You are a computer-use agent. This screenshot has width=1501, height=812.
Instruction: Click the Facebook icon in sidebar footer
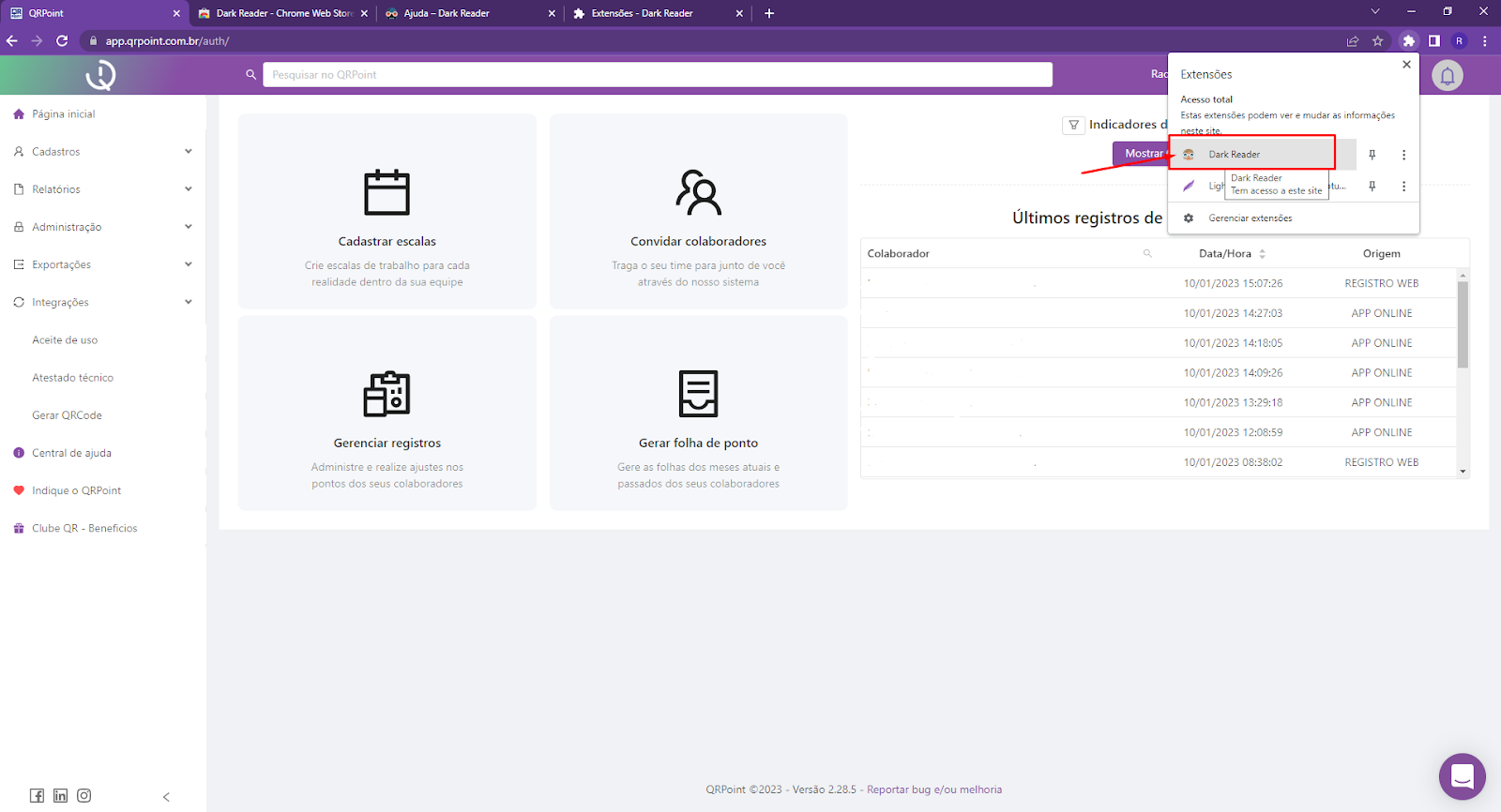pos(37,795)
